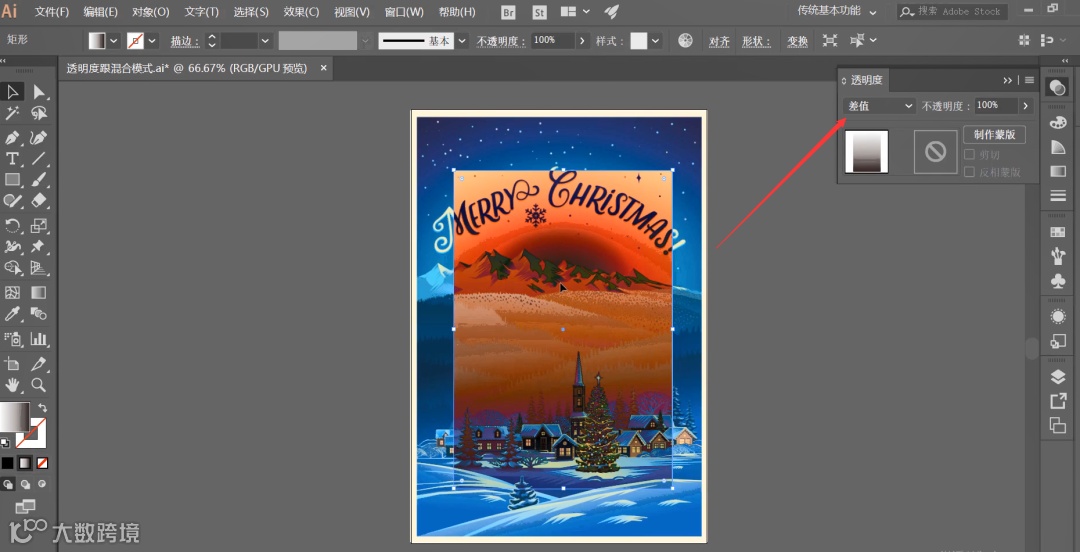
Task: Enable the 反相蒙版 (Invert Mask) checkbox
Action: point(970,172)
